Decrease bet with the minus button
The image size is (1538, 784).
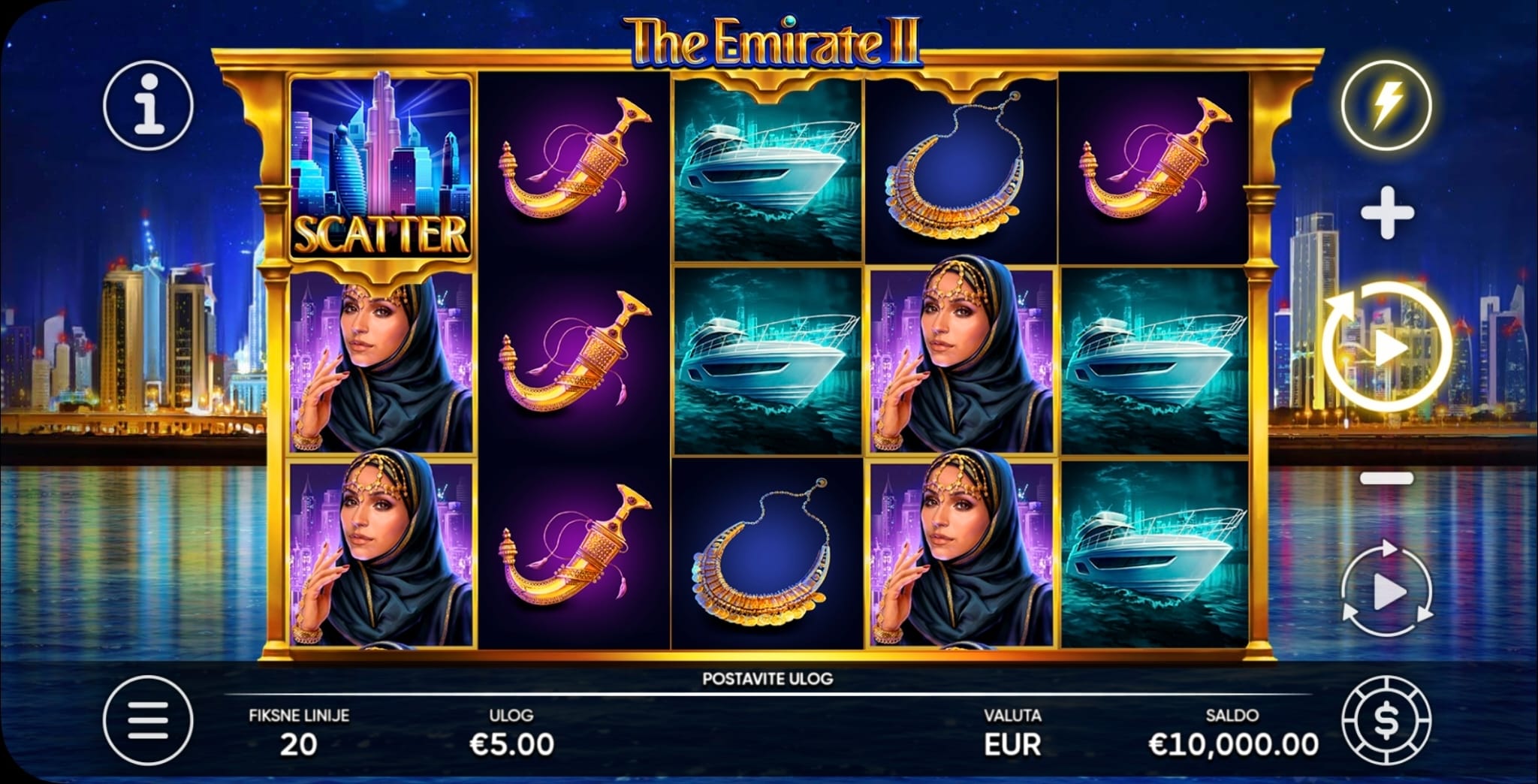[x=1387, y=478]
